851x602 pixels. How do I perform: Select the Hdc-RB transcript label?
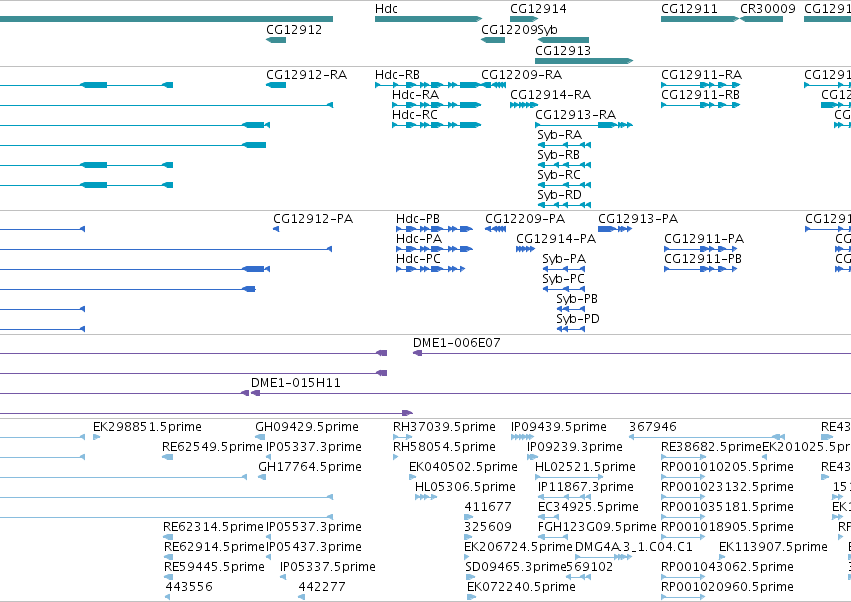pos(397,74)
